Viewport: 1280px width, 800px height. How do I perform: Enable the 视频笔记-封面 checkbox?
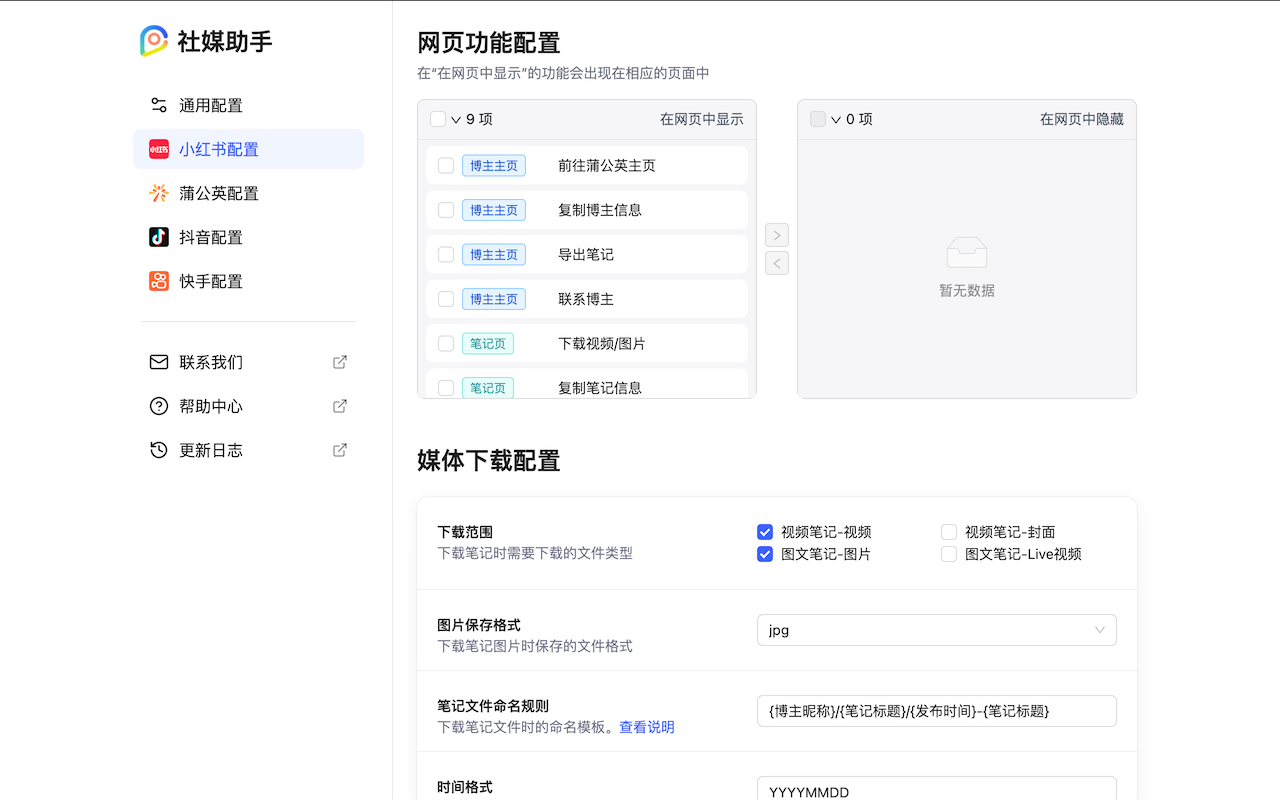(x=948, y=532)
